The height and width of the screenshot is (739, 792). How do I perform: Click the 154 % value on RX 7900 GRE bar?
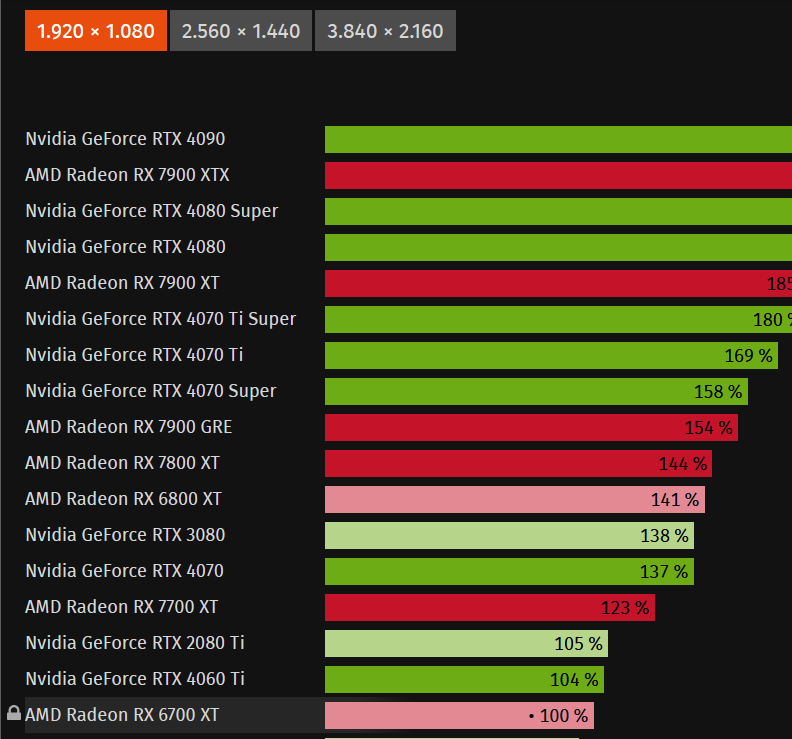[708, 428]
